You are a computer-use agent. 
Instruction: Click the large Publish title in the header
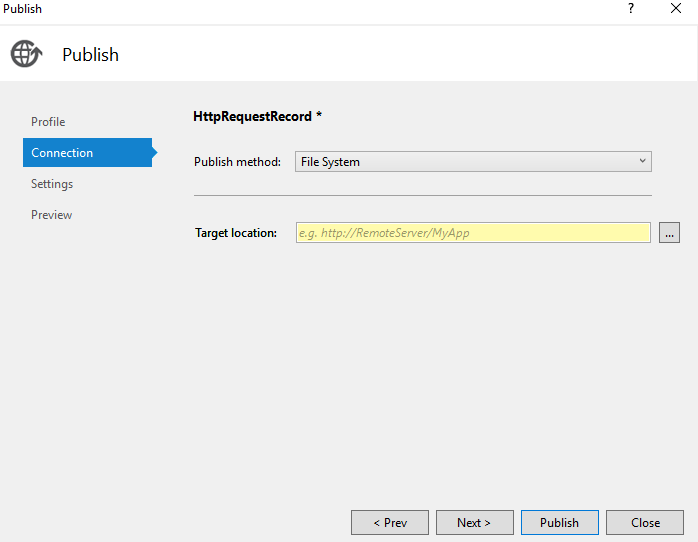pos(90,55)
